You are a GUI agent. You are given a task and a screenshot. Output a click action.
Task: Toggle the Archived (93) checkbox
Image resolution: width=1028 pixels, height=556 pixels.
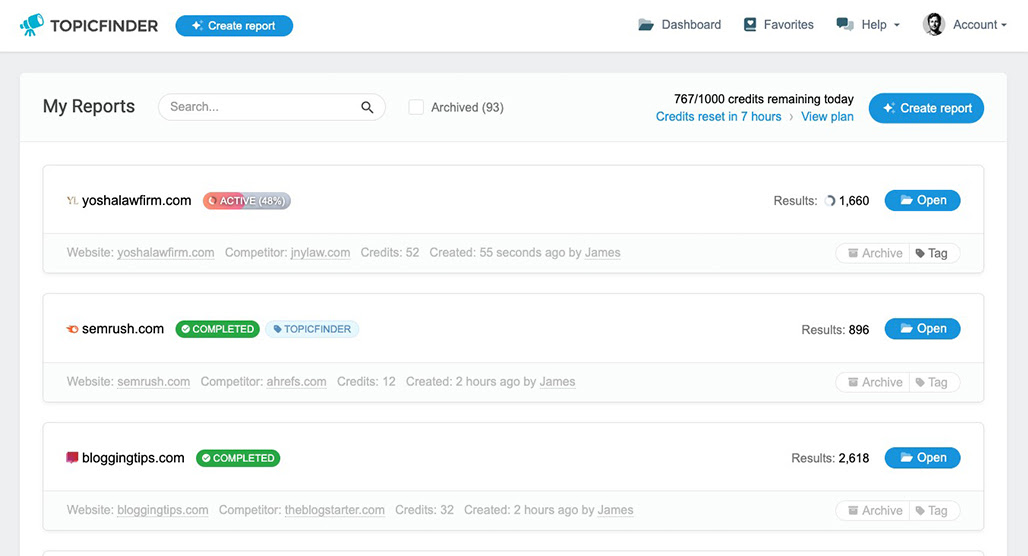click(416, 107)
